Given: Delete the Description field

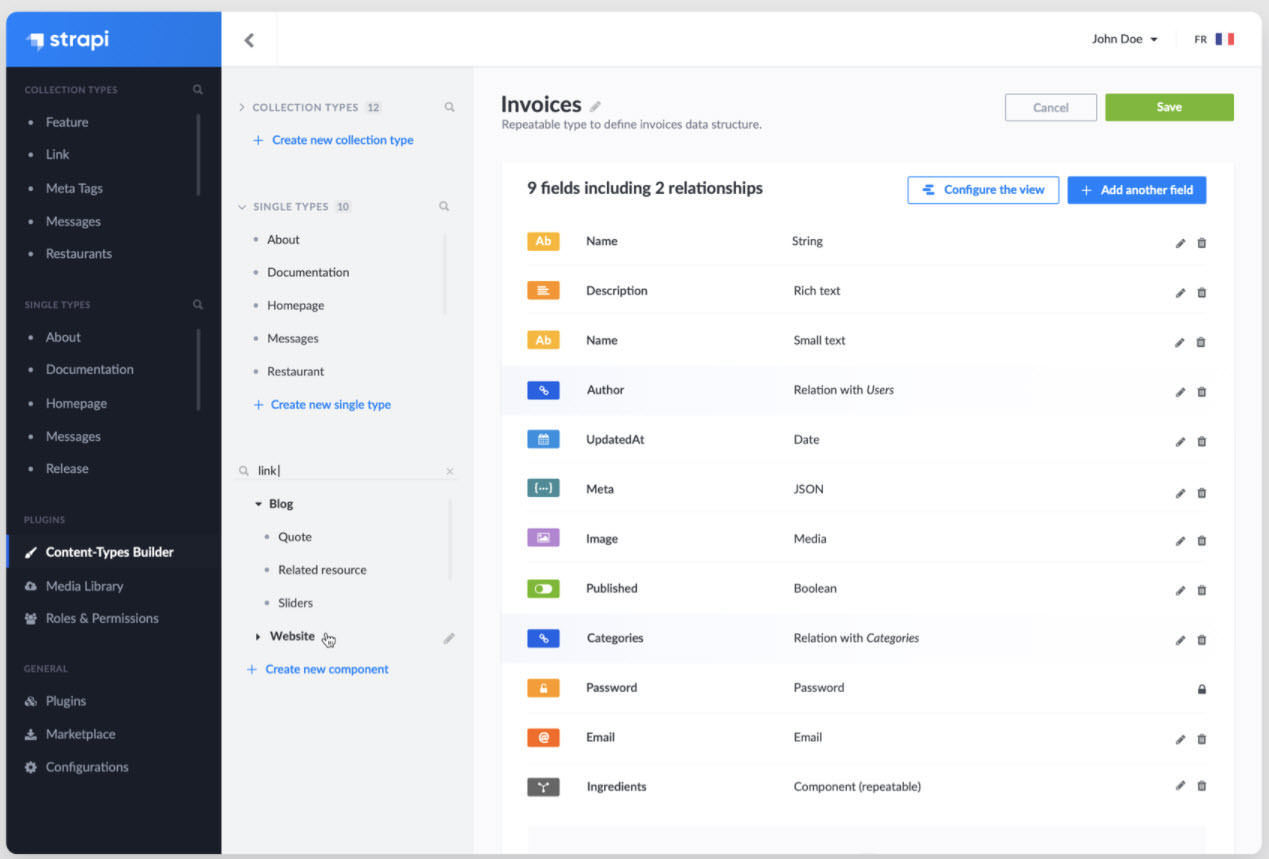Looking at the screenshot, I should click(x=1202, y=292).
